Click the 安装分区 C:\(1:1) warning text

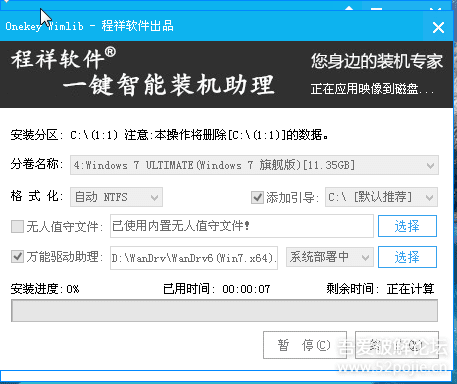[169, 135]
